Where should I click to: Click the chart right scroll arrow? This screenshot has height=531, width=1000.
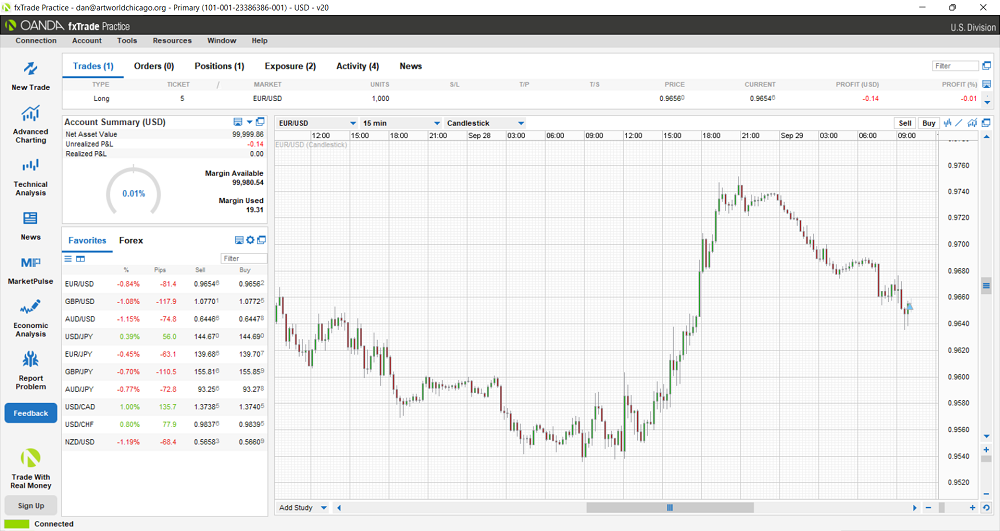coord(915,508)
